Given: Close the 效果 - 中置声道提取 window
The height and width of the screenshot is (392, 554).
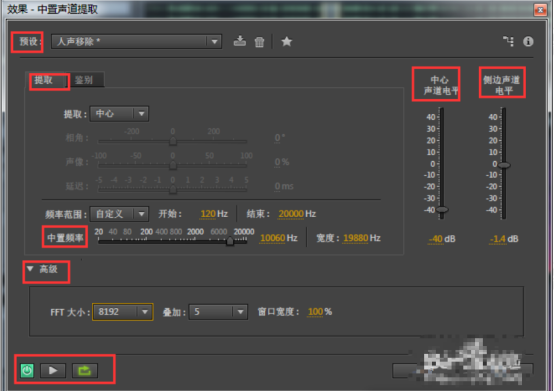Looking at the screenshot, I should point(540,10).
